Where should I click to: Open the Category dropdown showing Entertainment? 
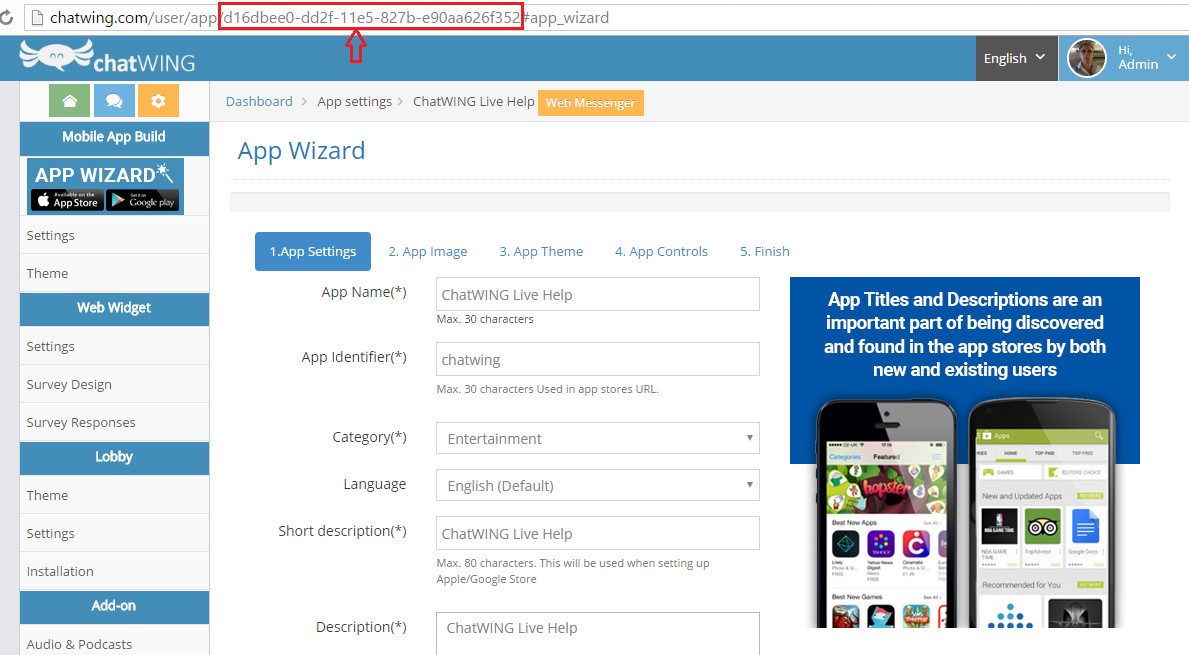(598, 438)
